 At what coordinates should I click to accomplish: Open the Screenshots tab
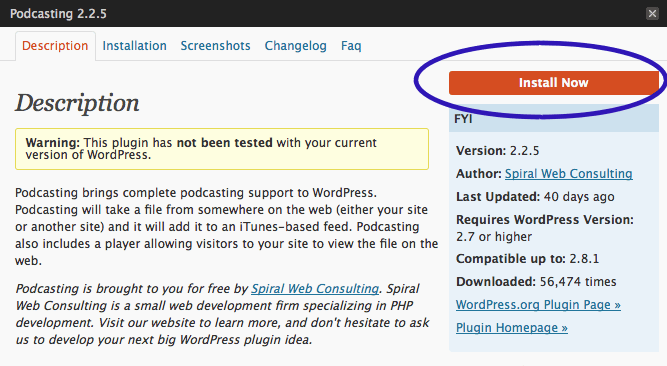215,46
